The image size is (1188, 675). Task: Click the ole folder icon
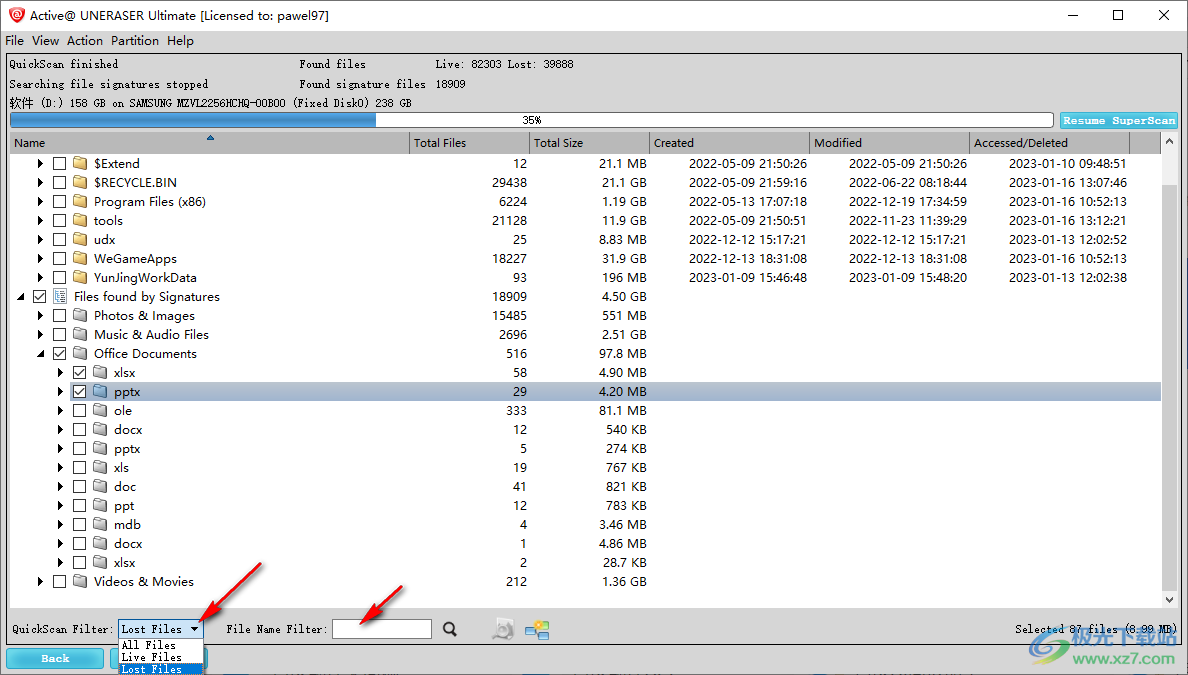pyautogui.click(x=101, y=410)
